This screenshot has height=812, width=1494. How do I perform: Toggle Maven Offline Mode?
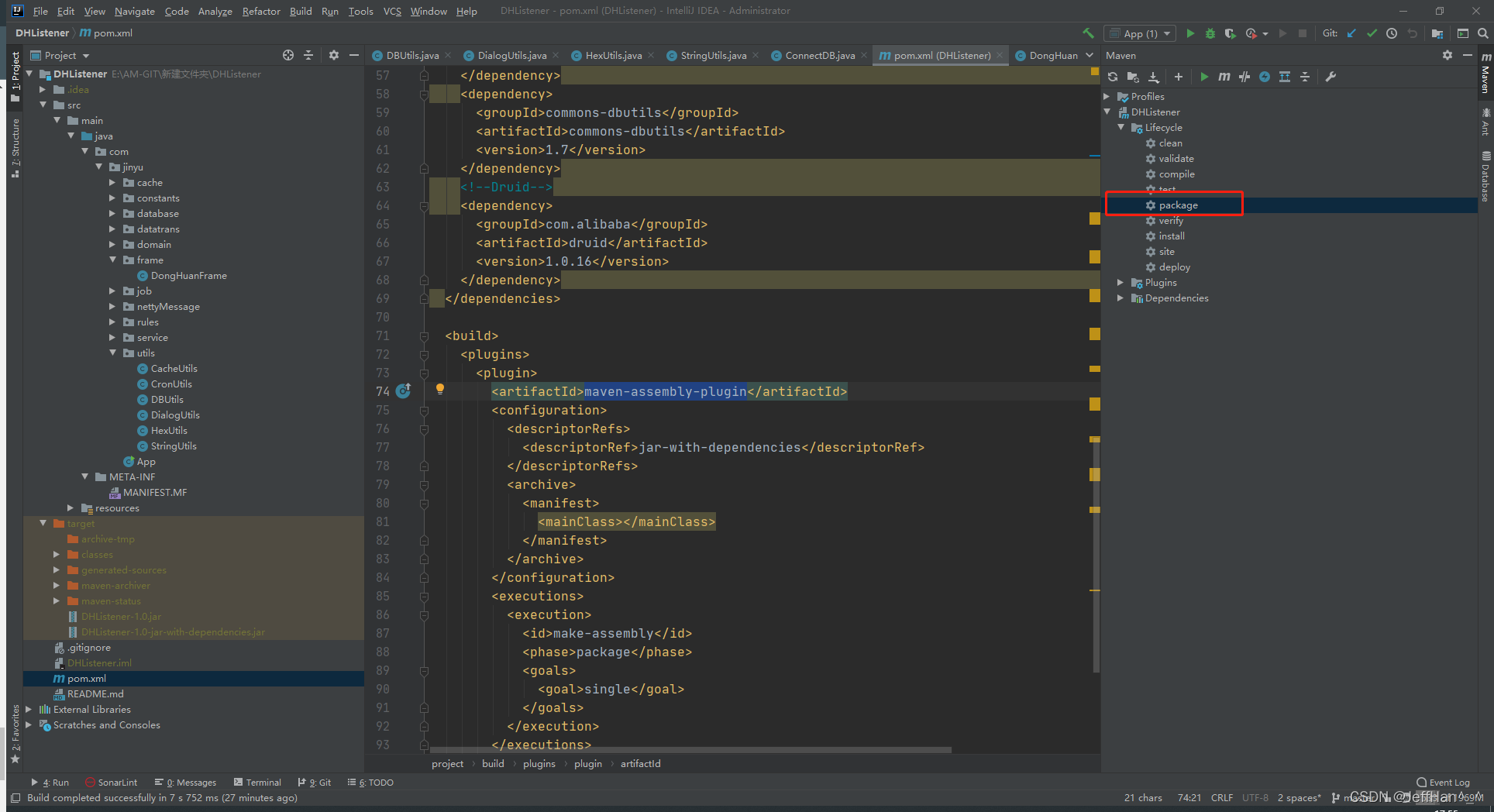pyautogui.click(x=1244, y=77)
